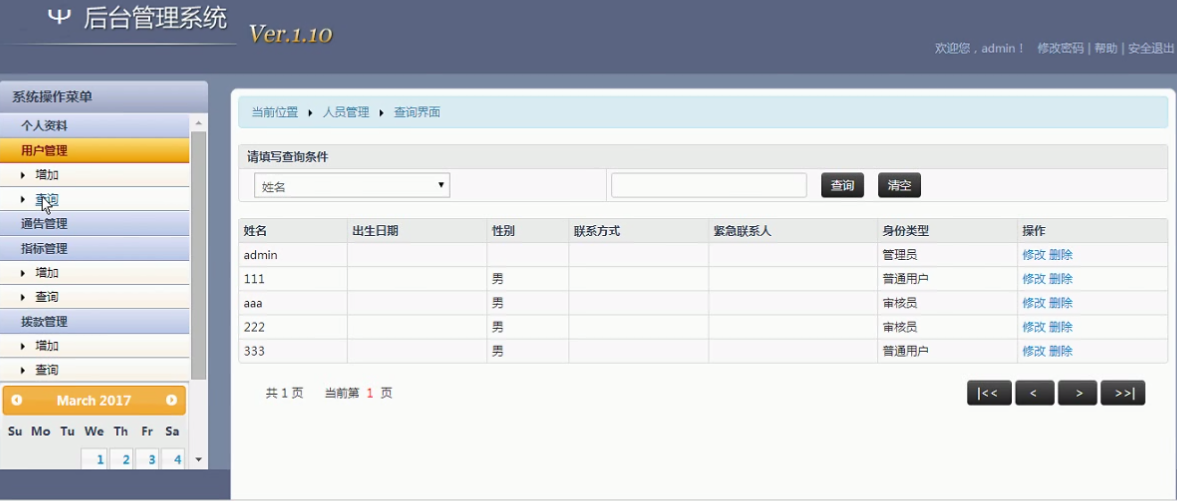Click the query keyword input field

coord(709,186)
